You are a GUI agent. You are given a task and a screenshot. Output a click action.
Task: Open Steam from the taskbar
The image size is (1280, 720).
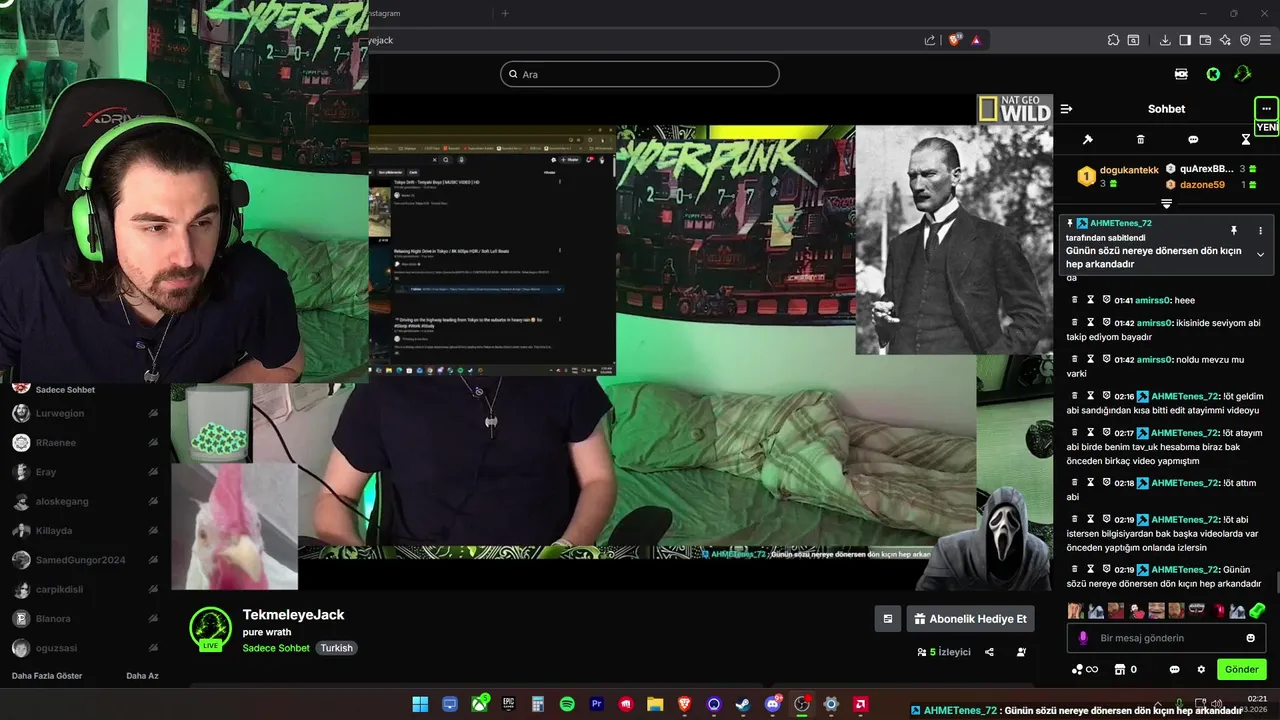click(x=743, y=704)
